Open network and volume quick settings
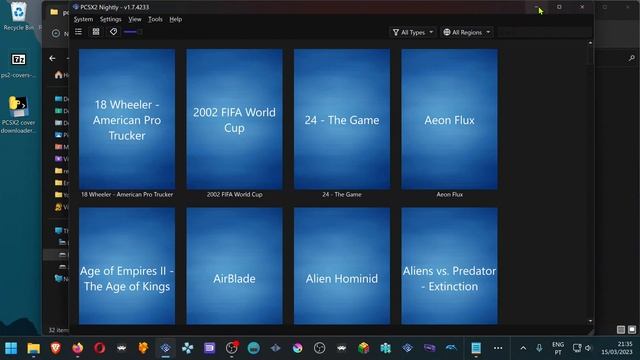Image resolution: width=640 pixels, height=360 pixels. (582, 348)
